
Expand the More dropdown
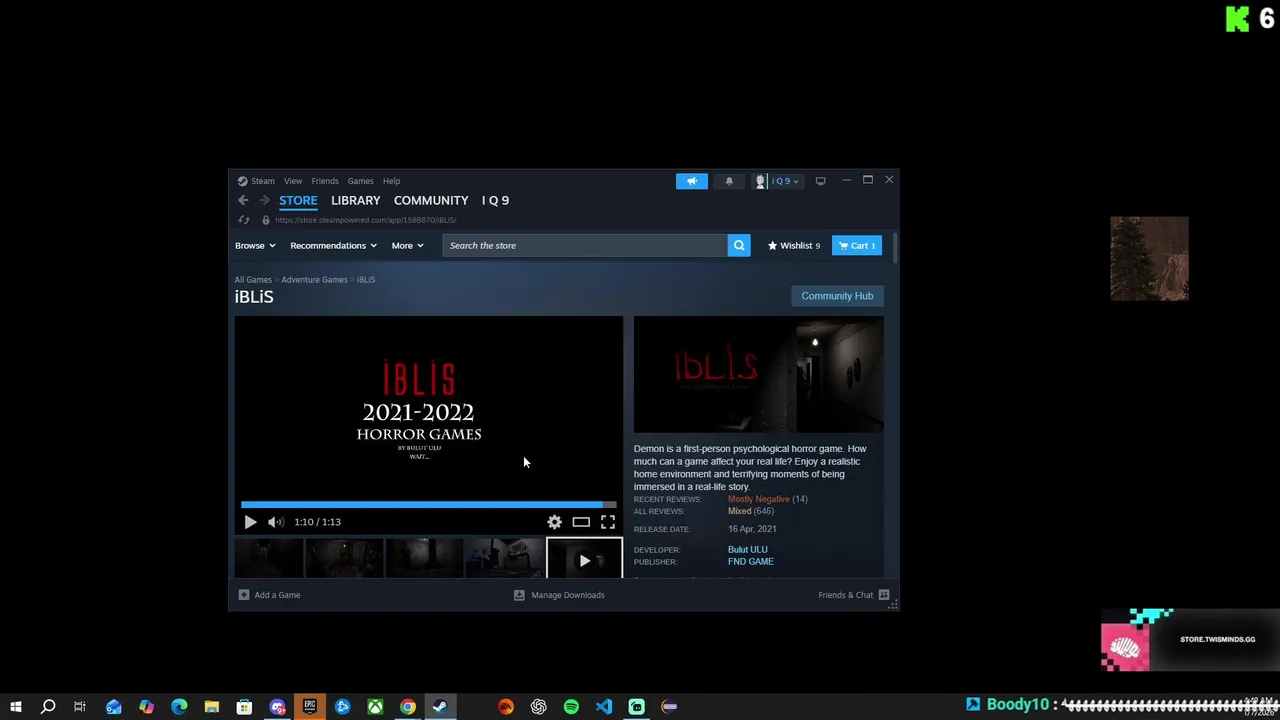tap(407, 245)
